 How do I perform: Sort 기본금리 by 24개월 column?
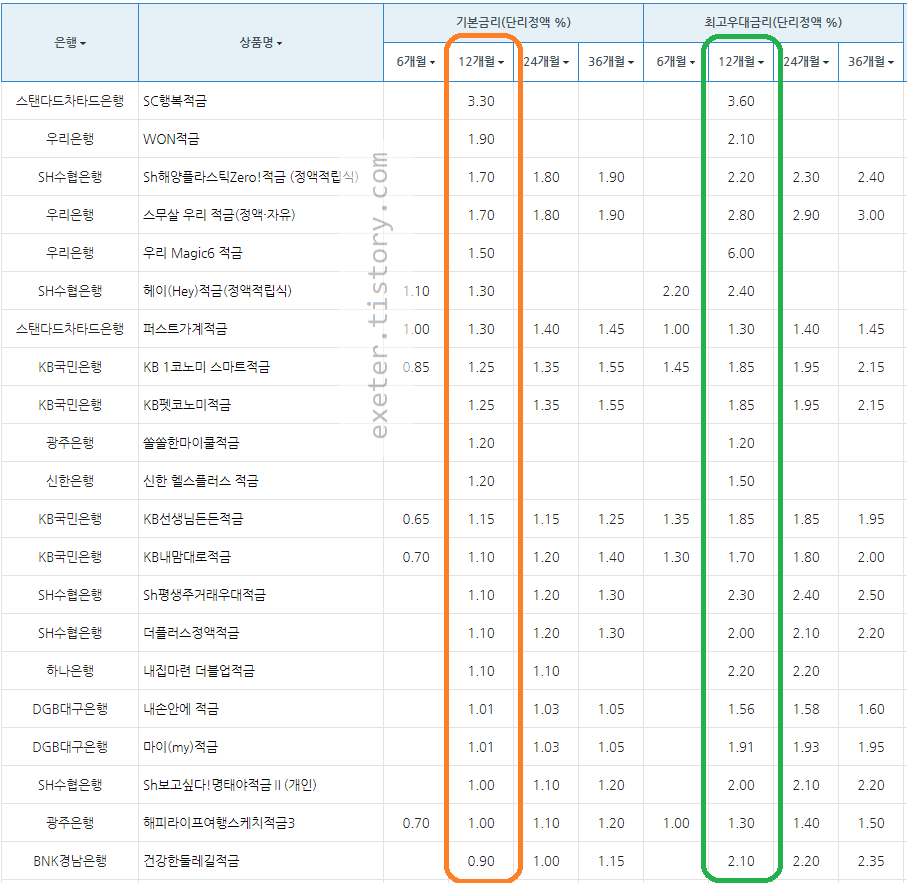(x=546, y=61)
